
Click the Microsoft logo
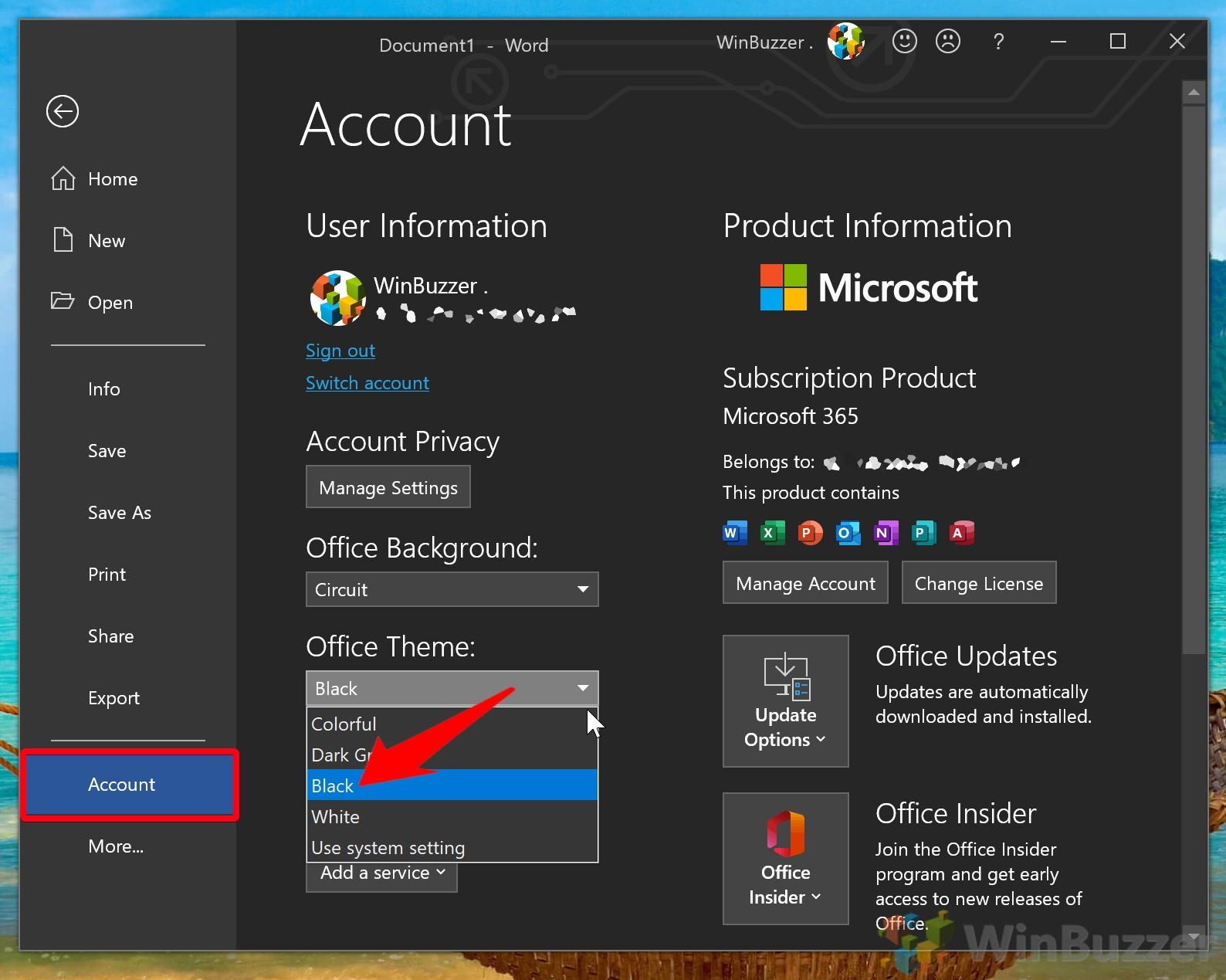(x=869, y=287)
